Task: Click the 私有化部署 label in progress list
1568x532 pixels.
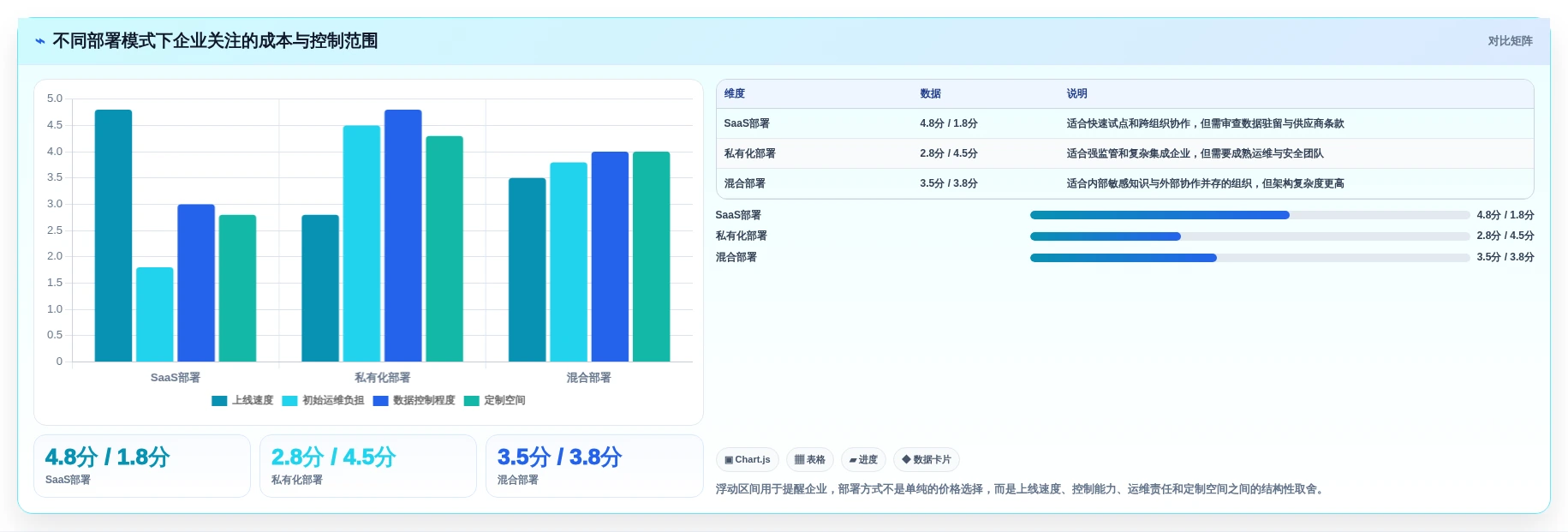Action: tap(742, 236)
